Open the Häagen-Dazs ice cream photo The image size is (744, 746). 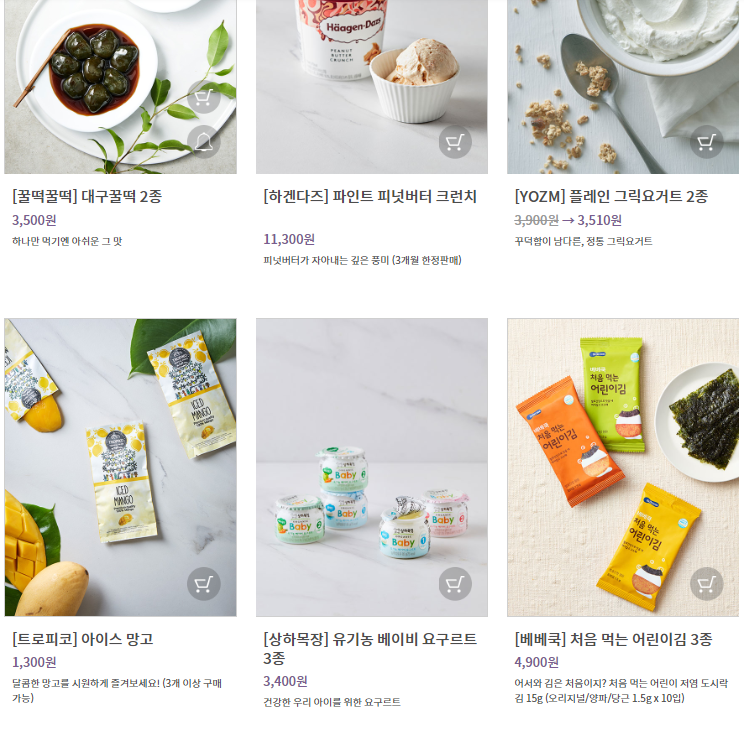point(372,87)
